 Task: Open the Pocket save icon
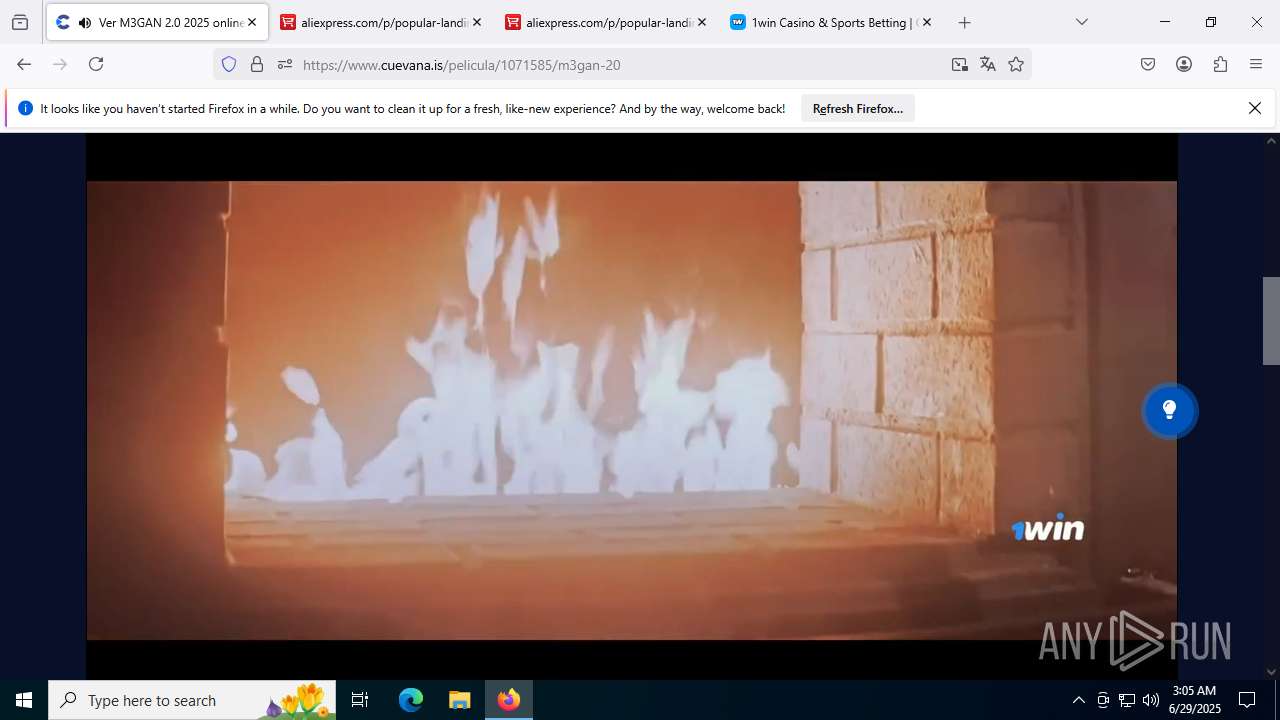point(1148,64)
